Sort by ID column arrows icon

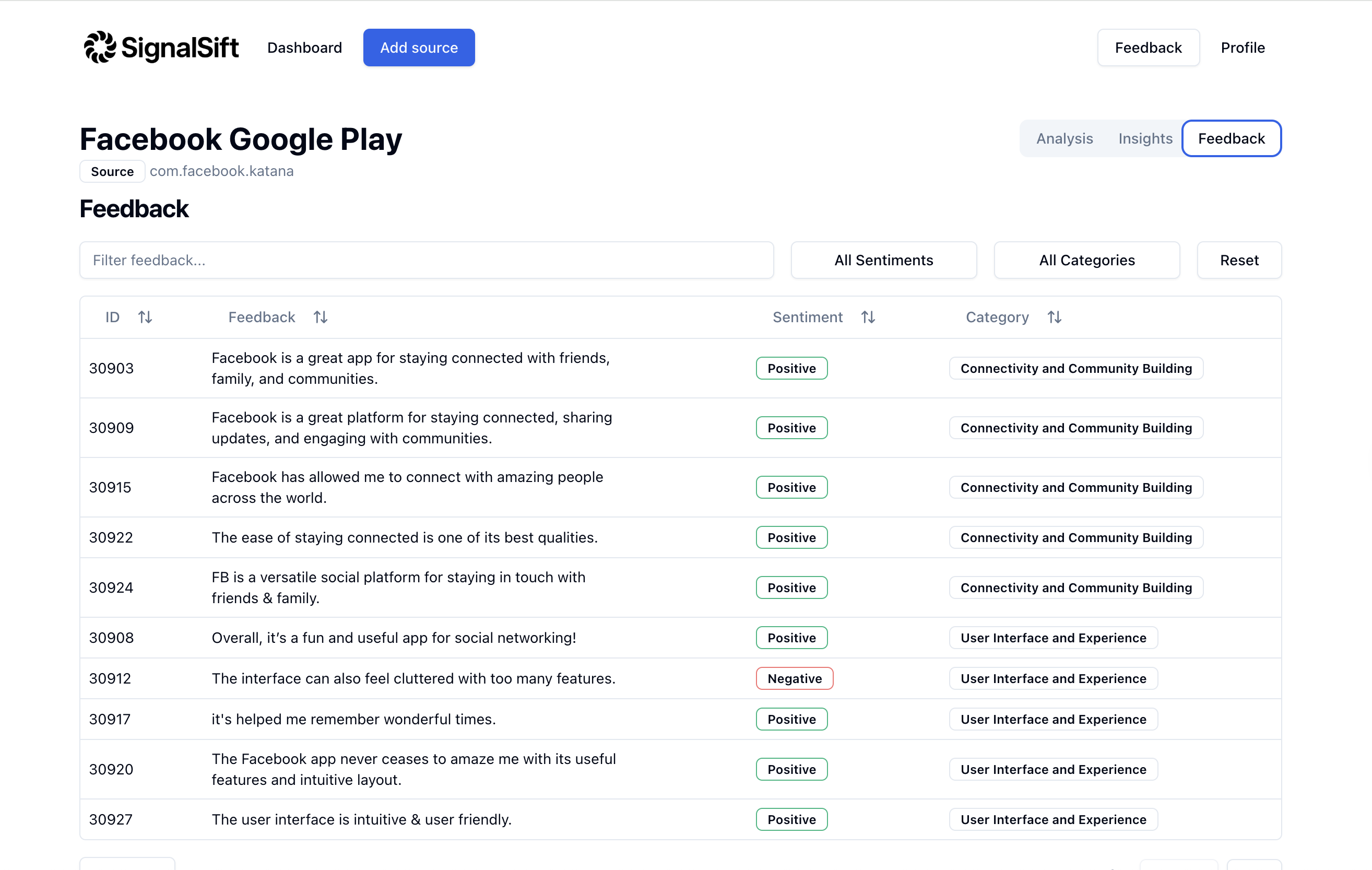[145, 317]
